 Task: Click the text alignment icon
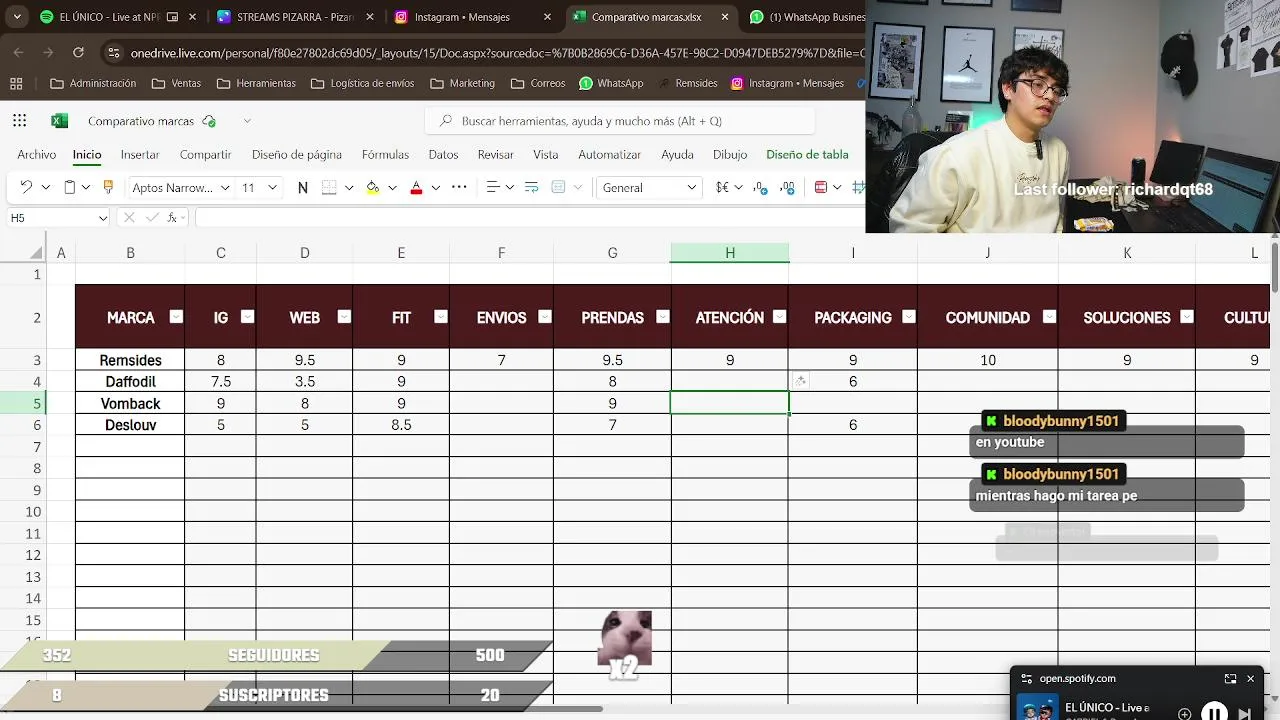tap(492, 187)
